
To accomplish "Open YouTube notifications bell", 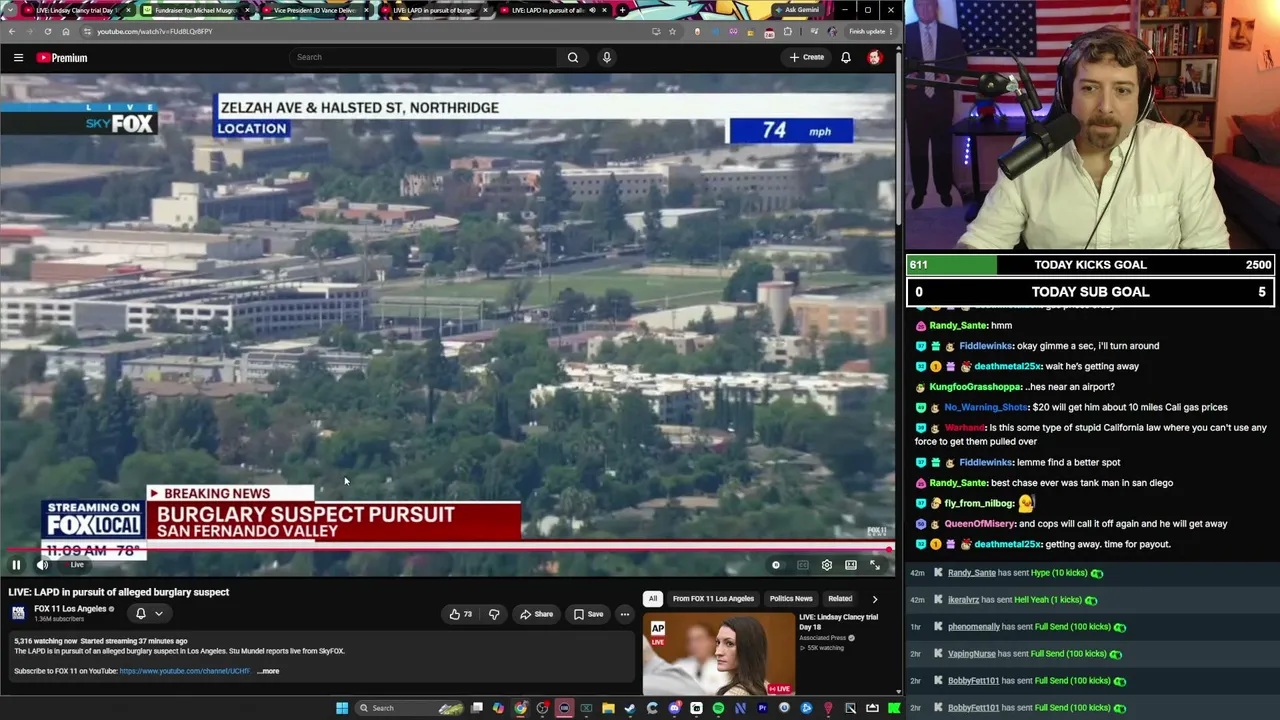I will (x=846, y=58).
